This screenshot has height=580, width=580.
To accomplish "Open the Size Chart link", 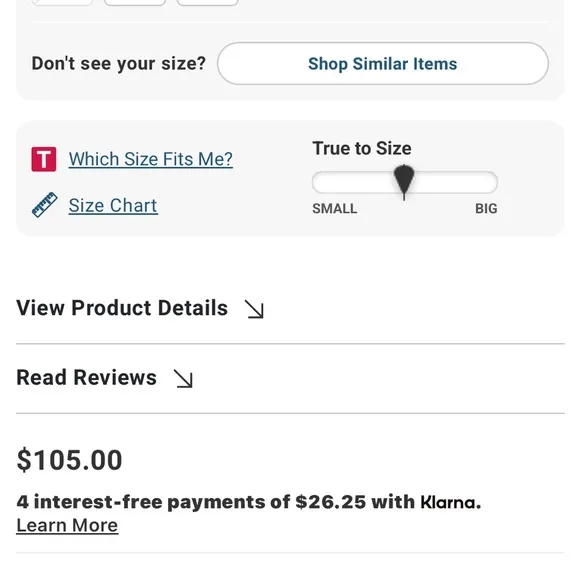I will tap(113, 205).
